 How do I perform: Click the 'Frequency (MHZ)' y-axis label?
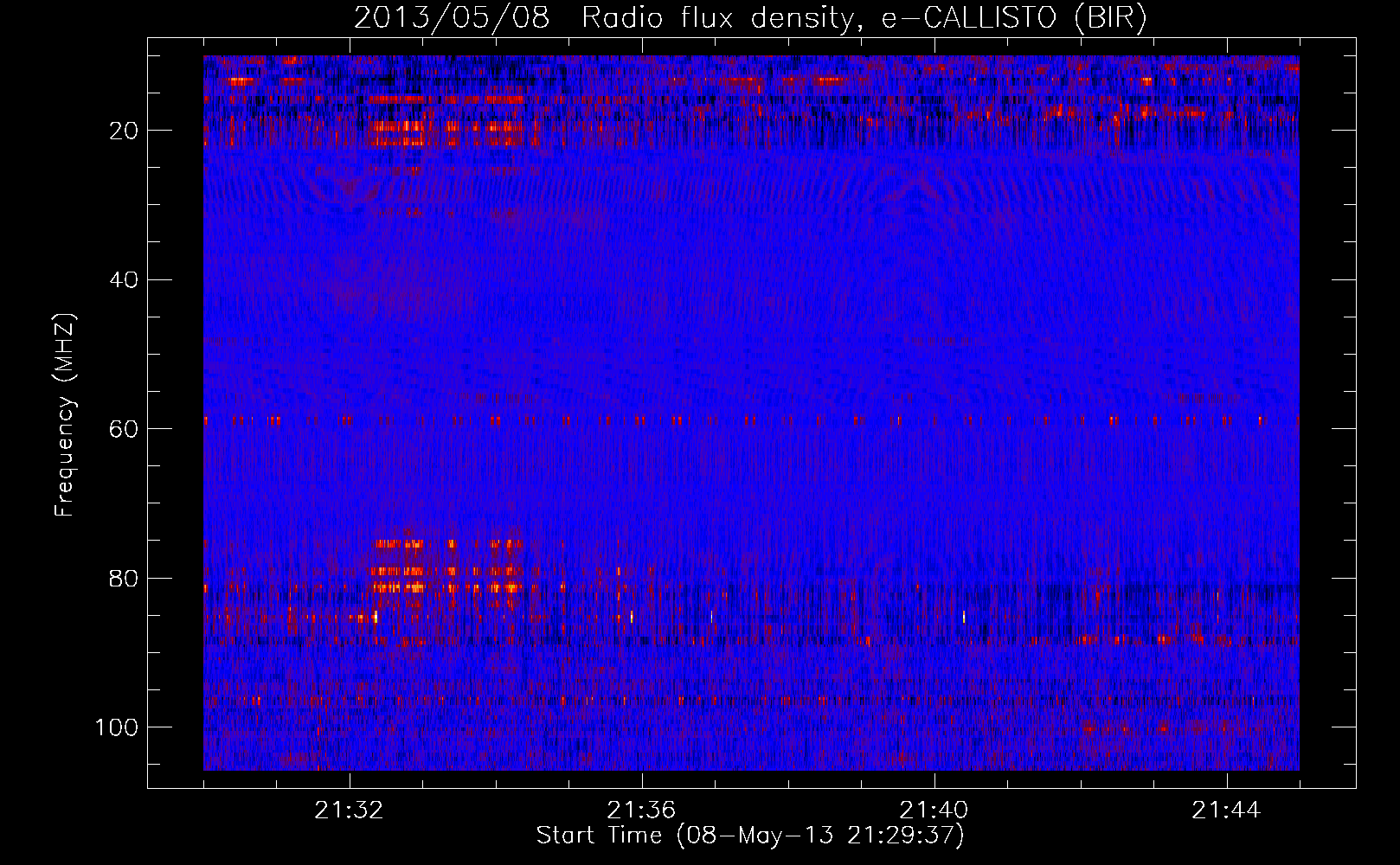tap(65, 415)
